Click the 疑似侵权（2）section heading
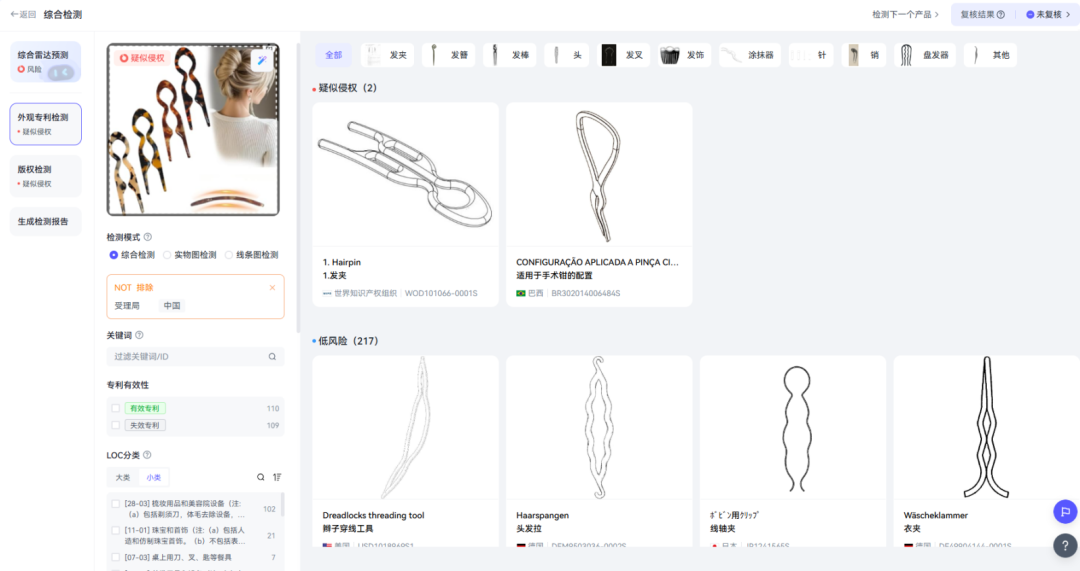This screenshot has height=571, width=1080. pos(347,88)
